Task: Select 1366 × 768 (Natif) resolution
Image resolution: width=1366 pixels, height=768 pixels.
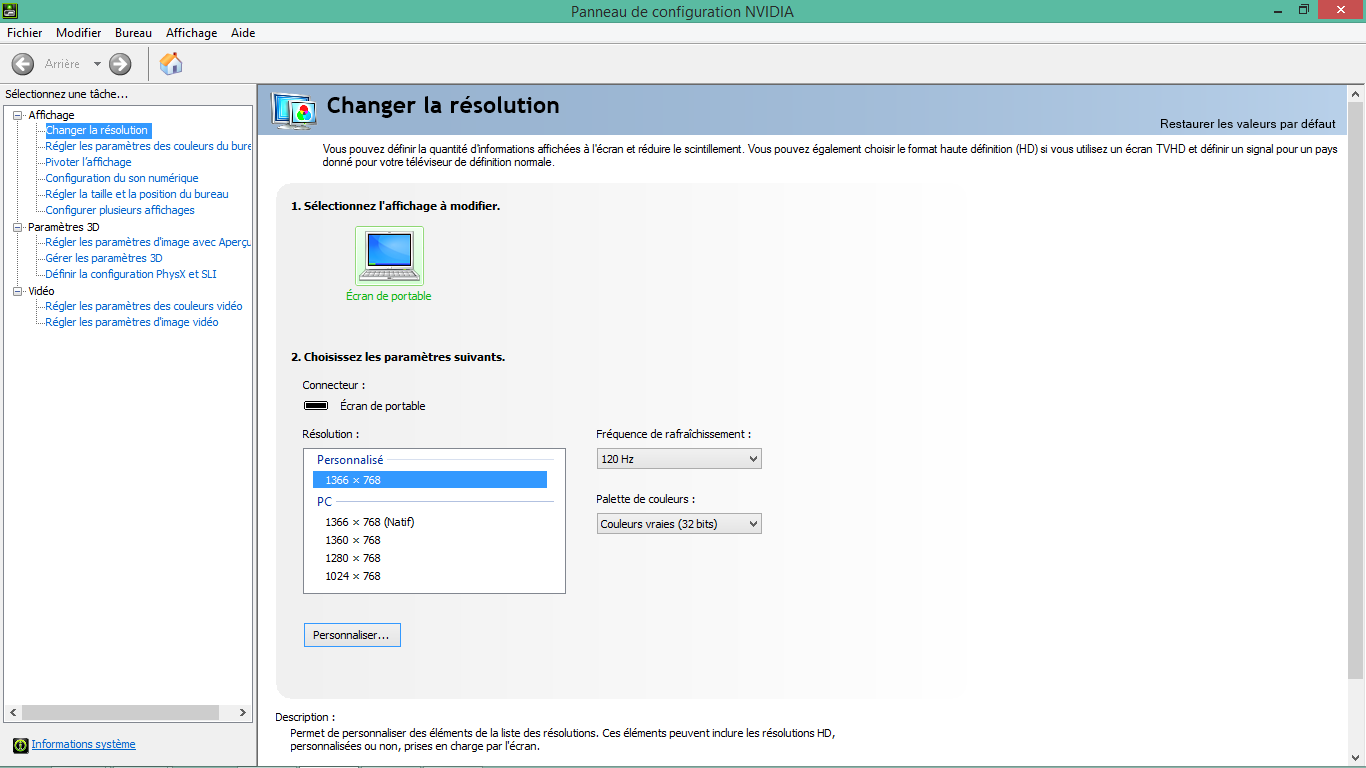Action: click(370, 522)
